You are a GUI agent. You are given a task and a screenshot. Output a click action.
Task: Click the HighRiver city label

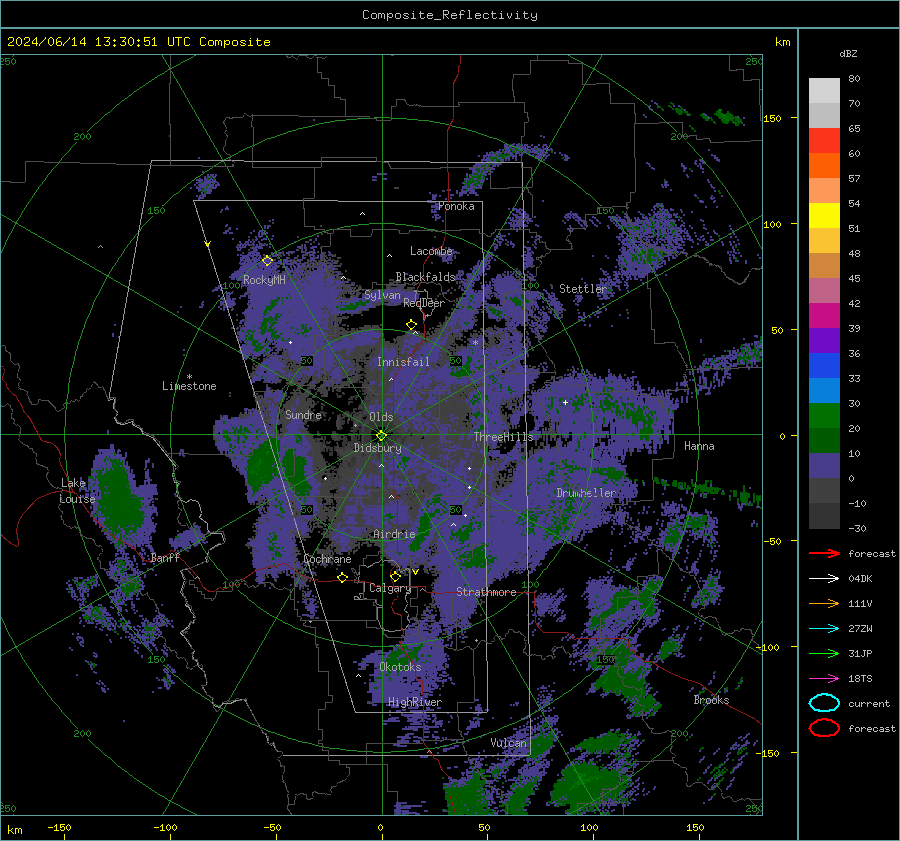tap(414, 702)
